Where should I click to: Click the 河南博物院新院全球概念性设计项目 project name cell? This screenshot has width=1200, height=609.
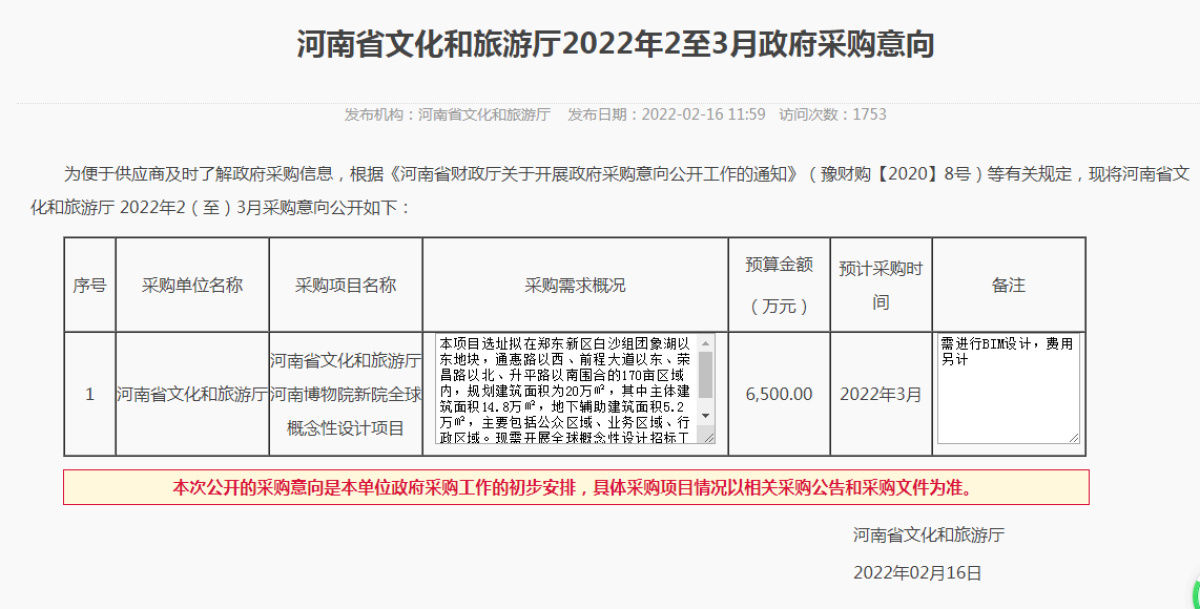point(346,394)
